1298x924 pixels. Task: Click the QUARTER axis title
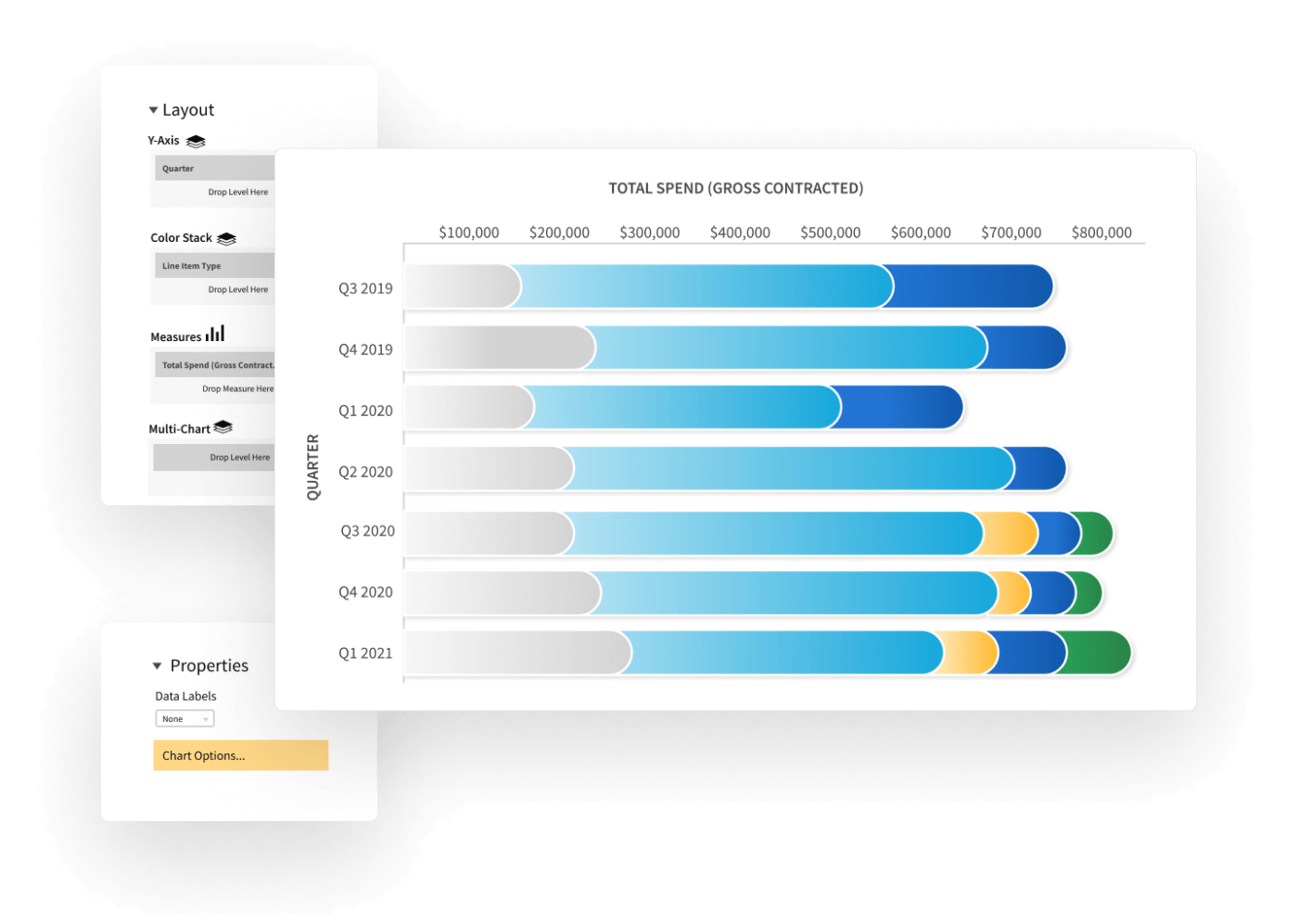313,467
